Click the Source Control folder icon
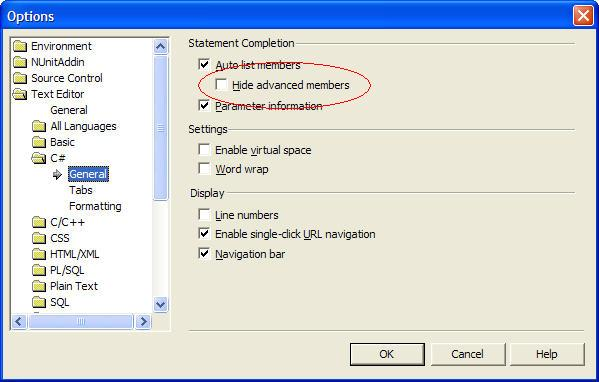This screenshot has height=382, width=599. [20, 78]
